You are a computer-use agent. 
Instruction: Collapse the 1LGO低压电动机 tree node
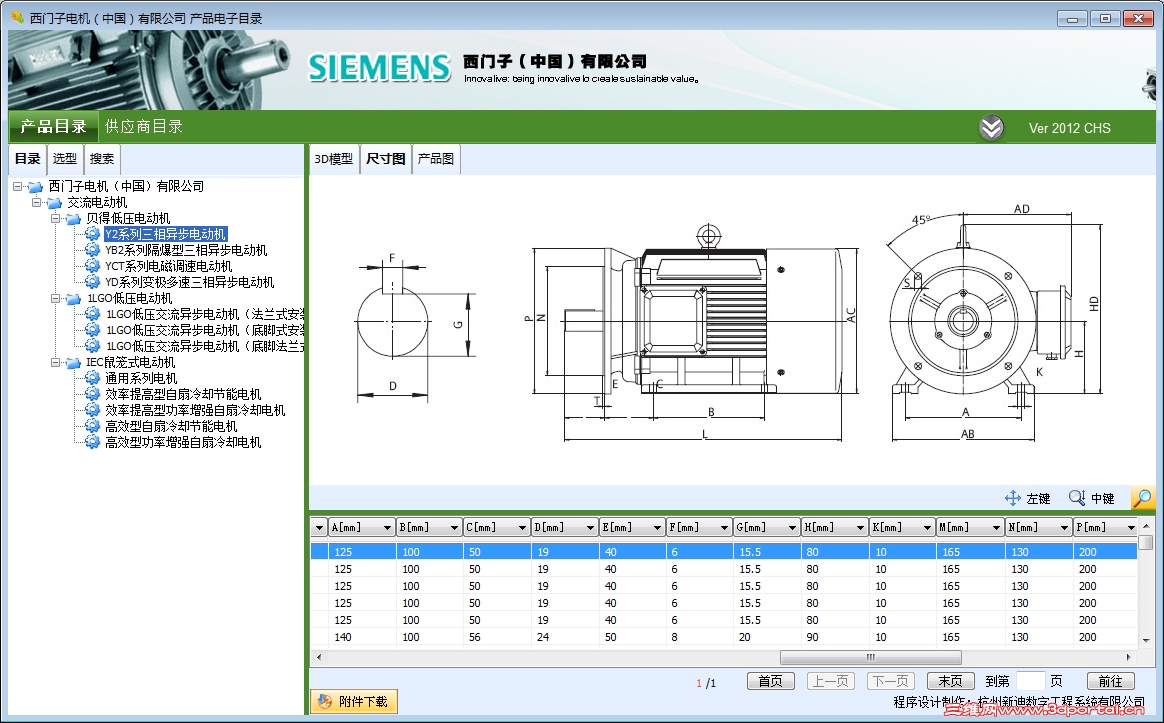point(55,298)
